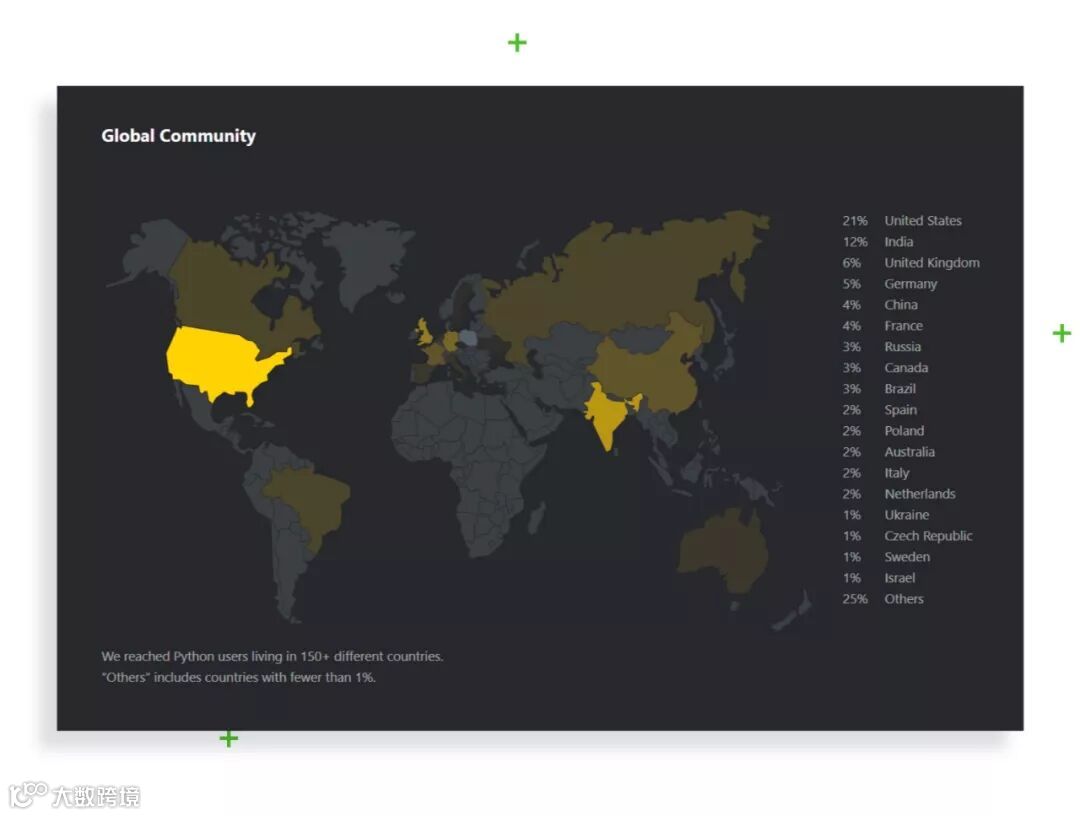1080x816 pixels.
Task: Click the "12%" value
Action: click(854, 242)
